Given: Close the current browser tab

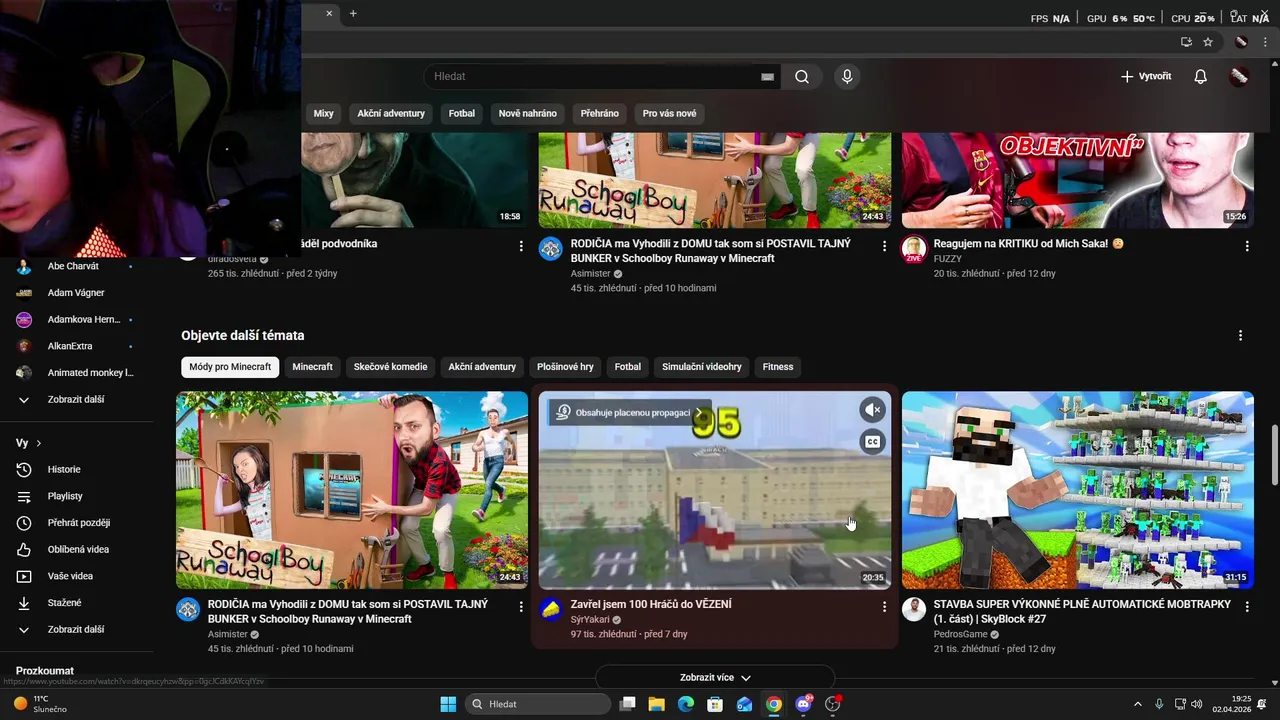Looking at the screenshot, I should 329,13.
